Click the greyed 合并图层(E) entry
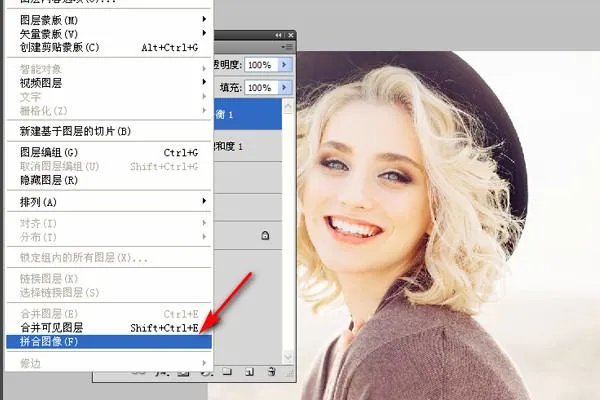The image size is (600, 400). (x=109, y=314)
